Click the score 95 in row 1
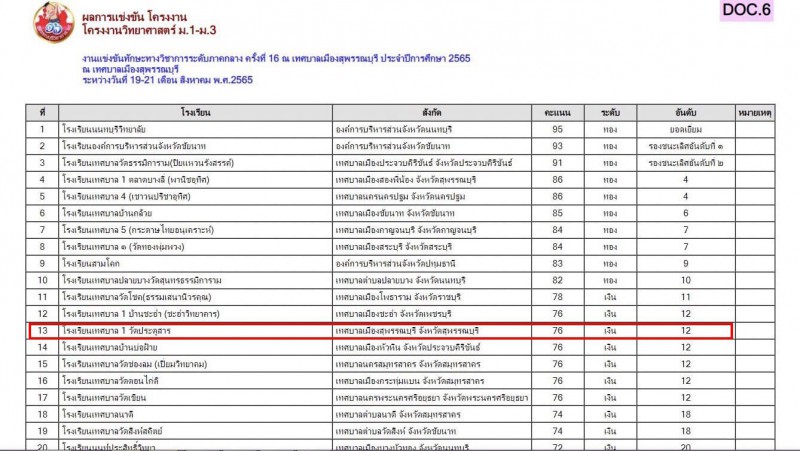The width and height of the screenshot is (800, 451). click(558, 129)
